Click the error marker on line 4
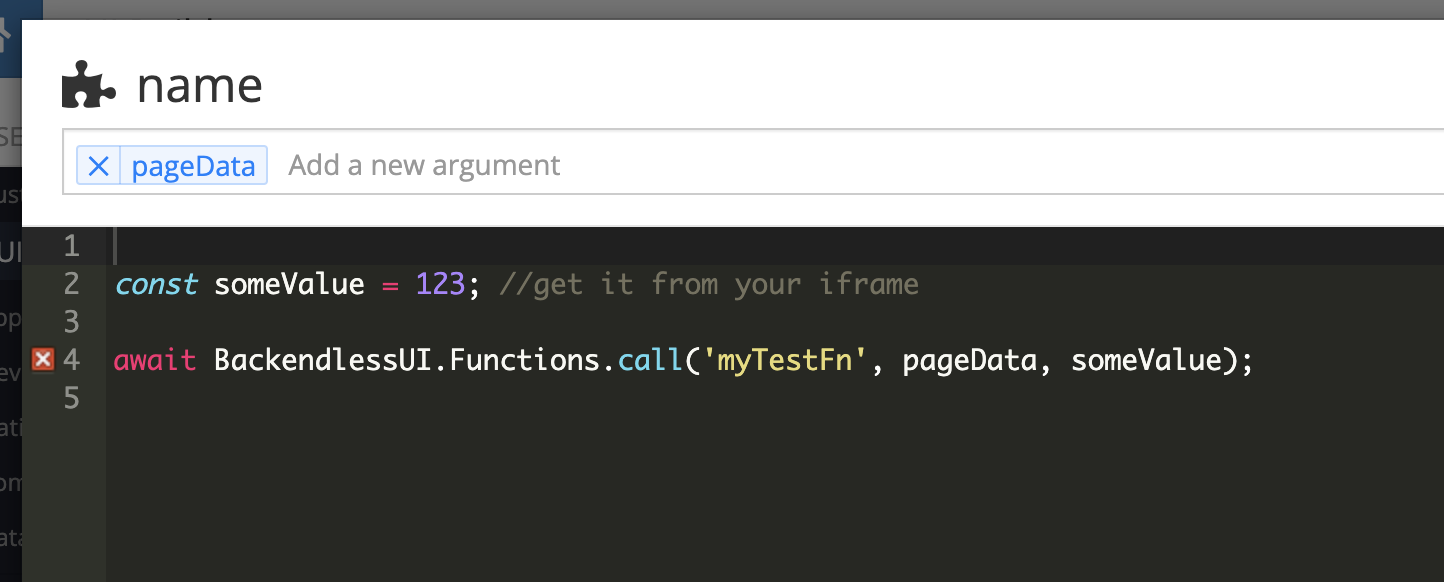 pos(42,360)
